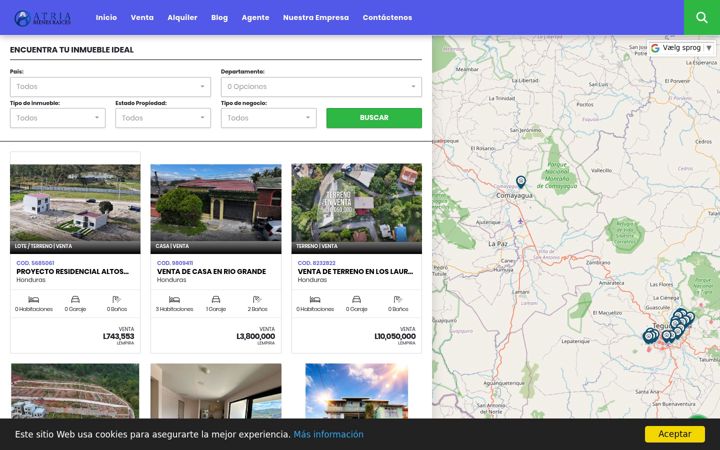
Task: Click property code COD. 8232822
Action: [316, 263]
